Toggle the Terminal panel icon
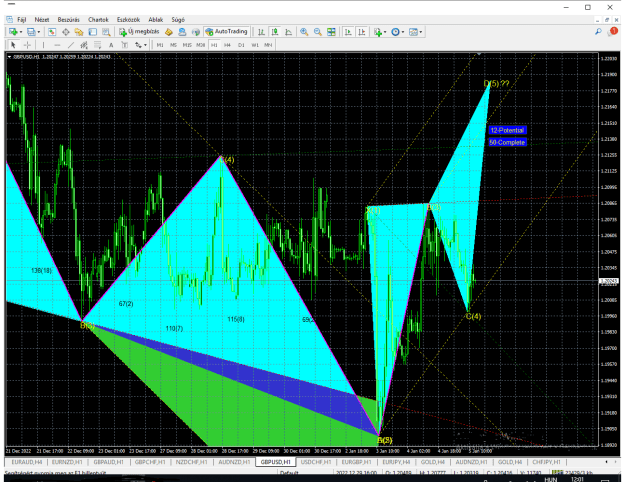 [92, 32]
